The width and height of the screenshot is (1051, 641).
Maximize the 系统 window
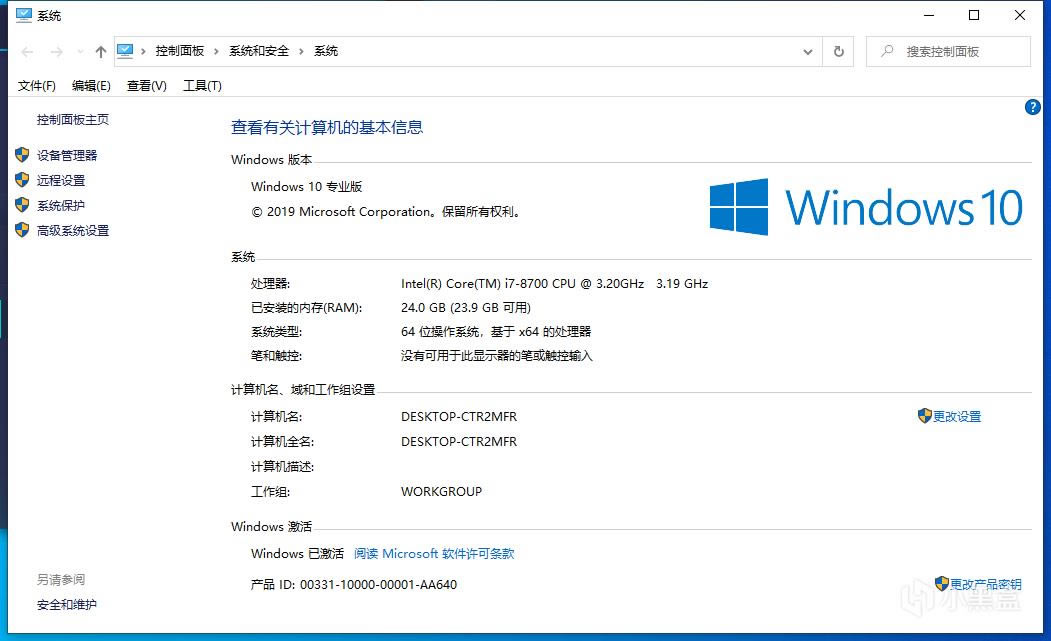(974, 15)
